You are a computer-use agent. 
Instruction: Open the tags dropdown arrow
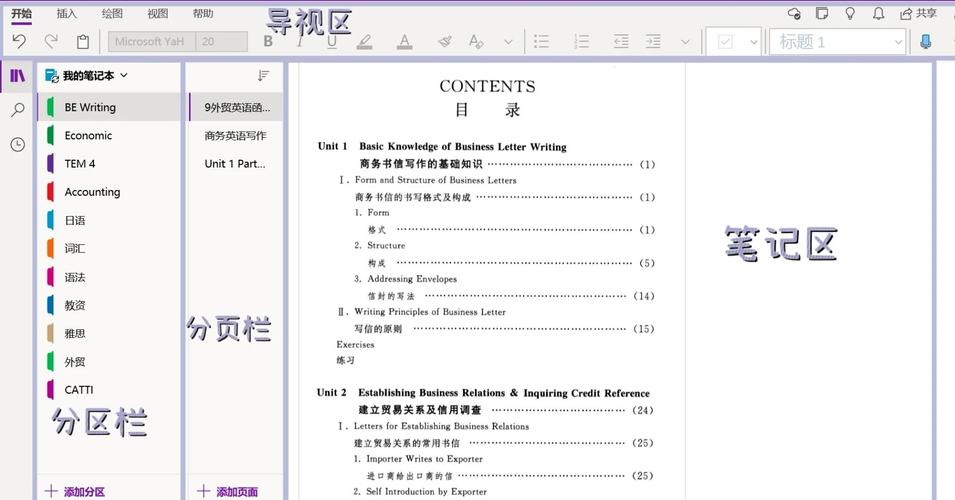click(753, 42)
